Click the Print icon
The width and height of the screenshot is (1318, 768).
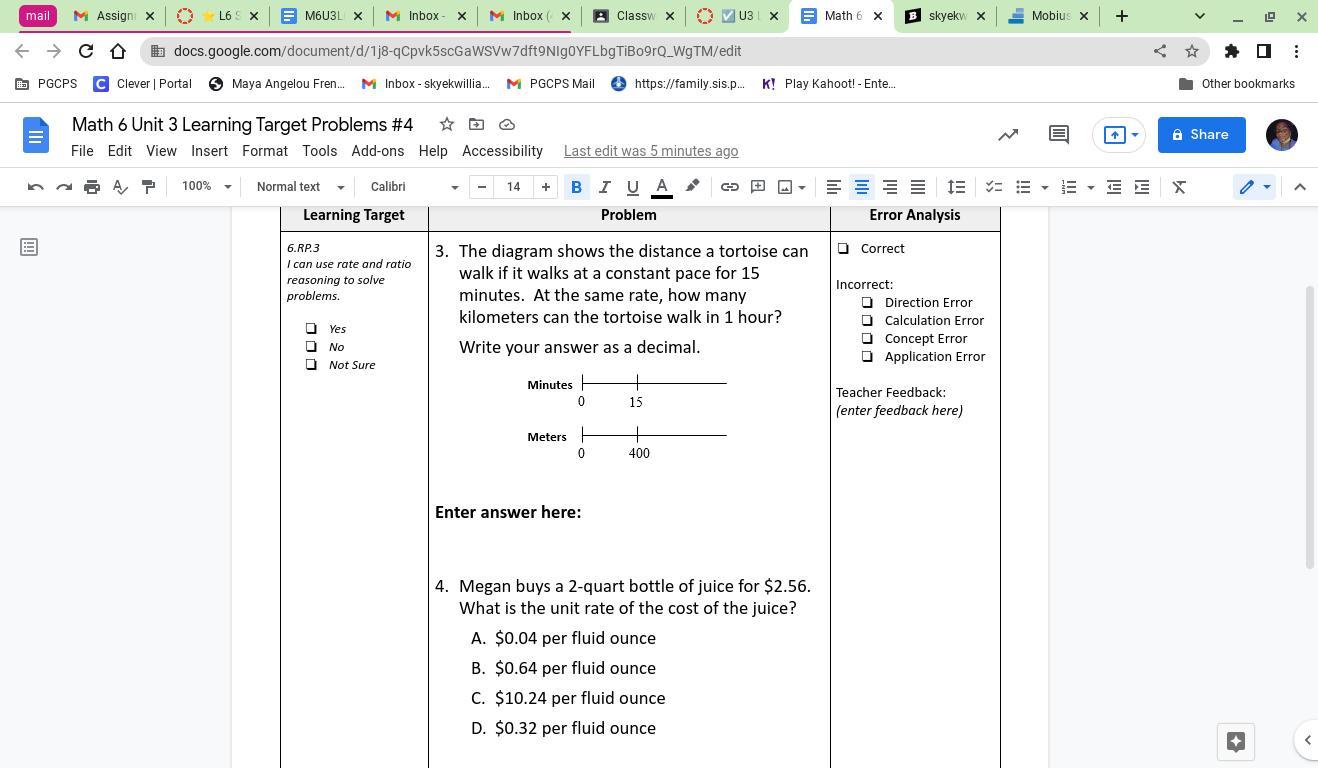92,187
